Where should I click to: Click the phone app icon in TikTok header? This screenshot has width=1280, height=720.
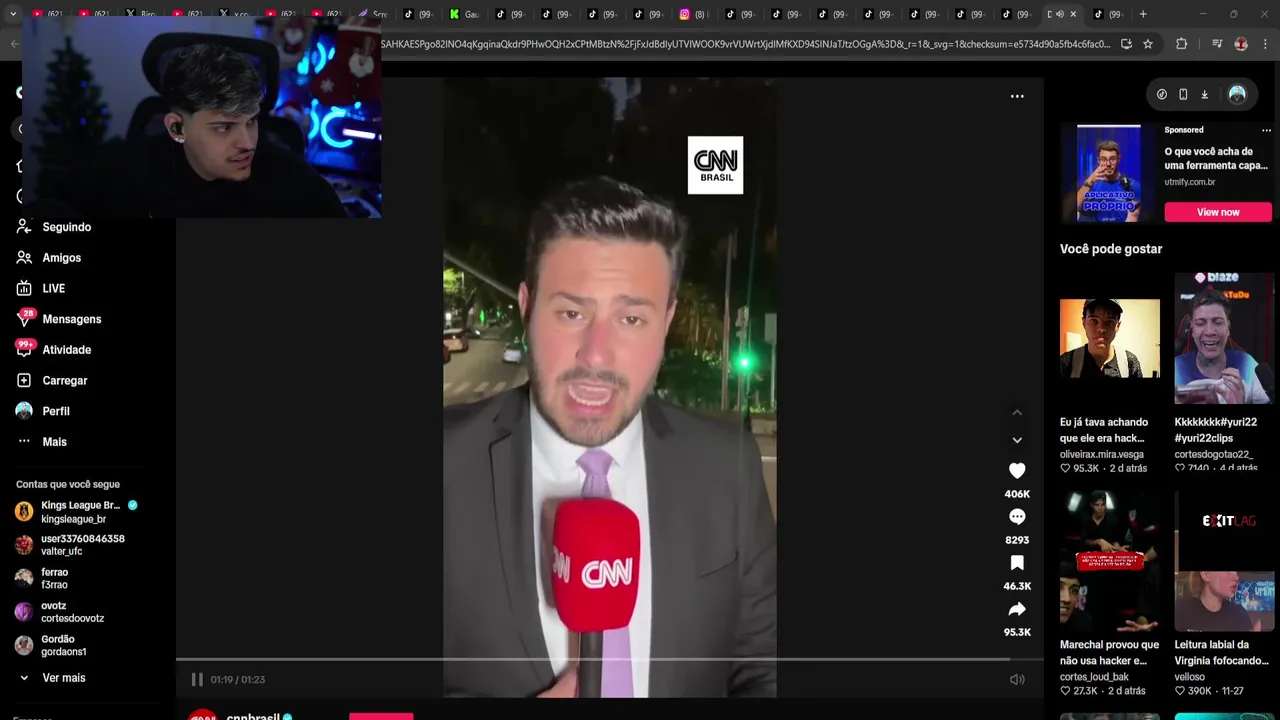pyautogui.click(x=1183, y=94)
